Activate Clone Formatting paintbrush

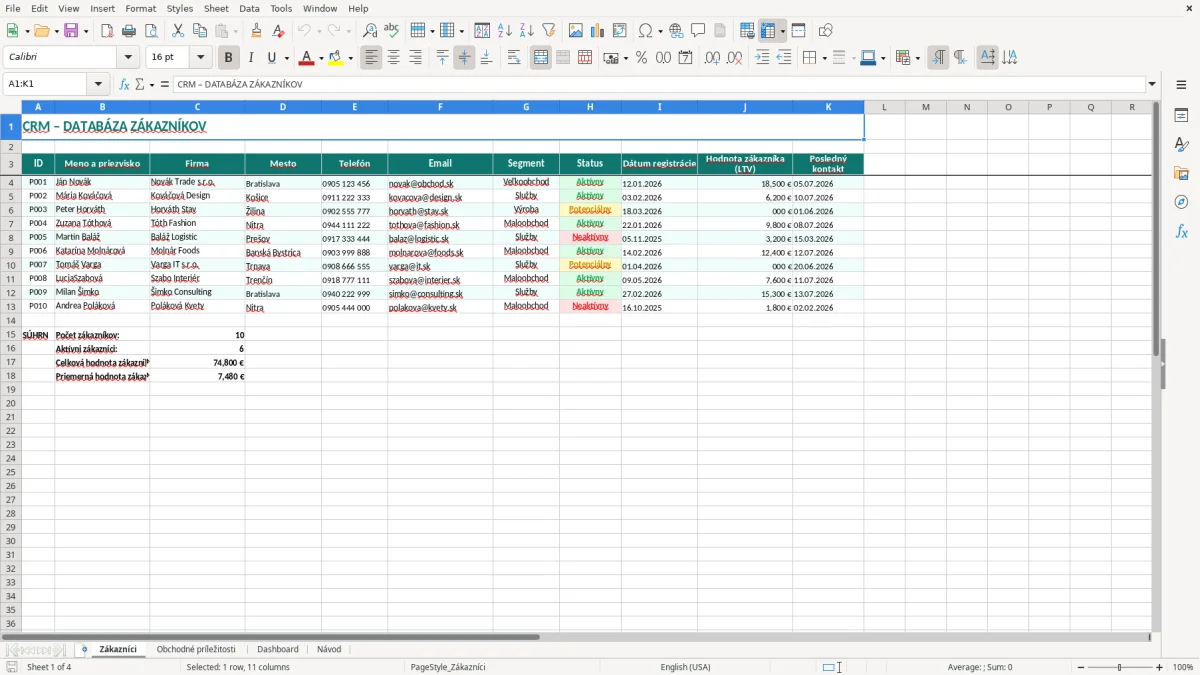256,31
